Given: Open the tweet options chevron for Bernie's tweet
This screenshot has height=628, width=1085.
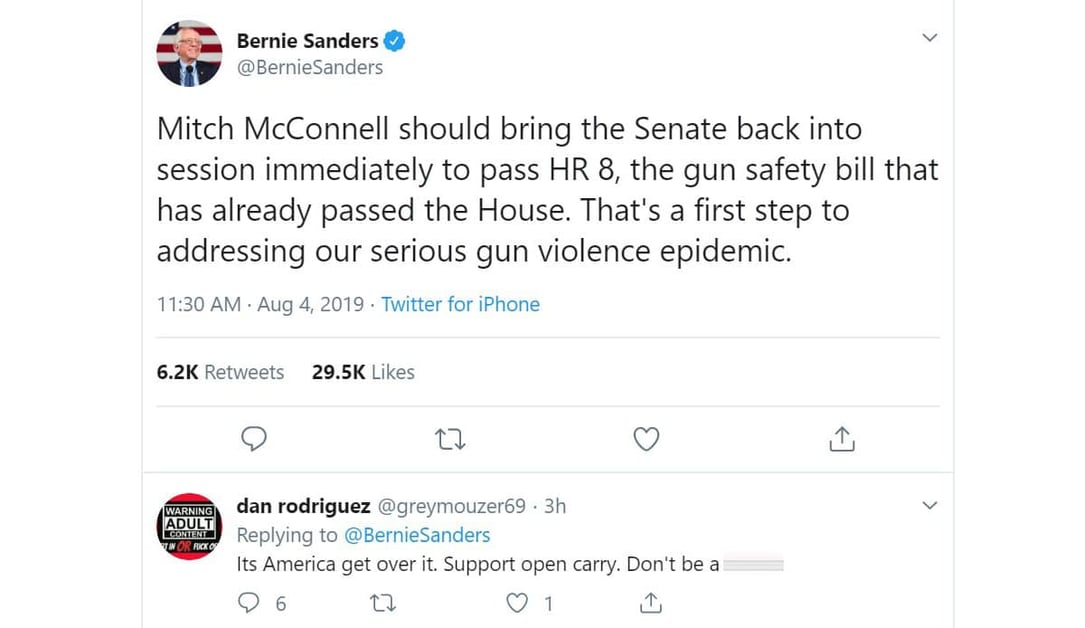Looking at the screenshot, I should coord(929,38).
